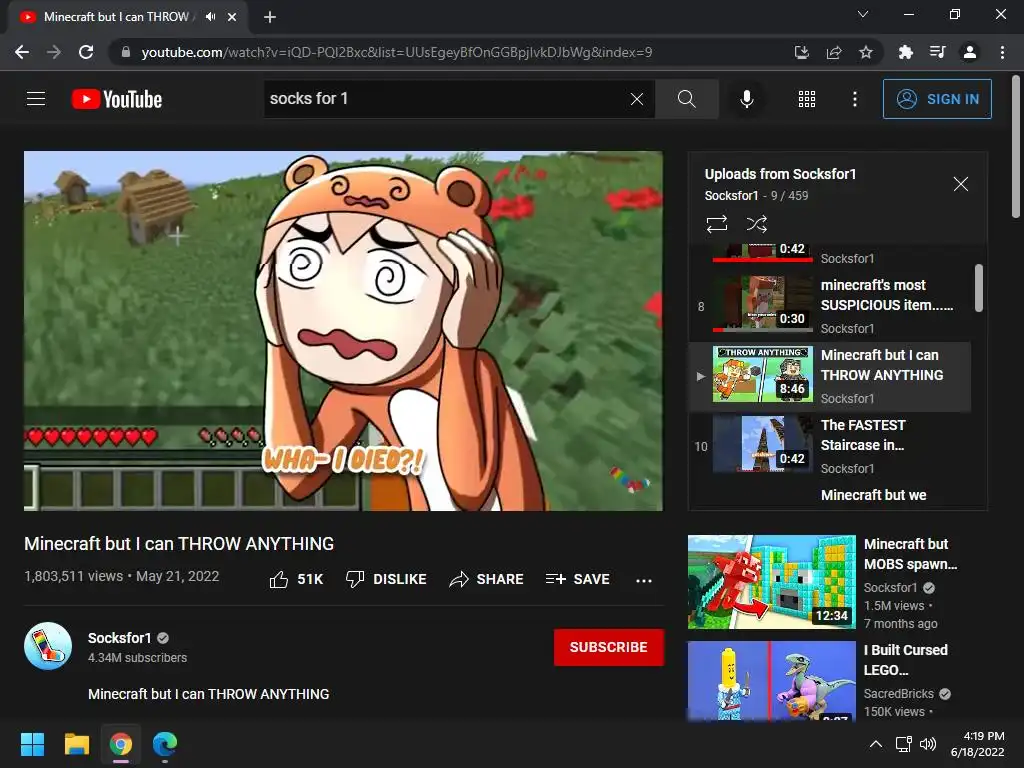
Task: Open Chrome three-dot menu
Action: pos(1002,52)
